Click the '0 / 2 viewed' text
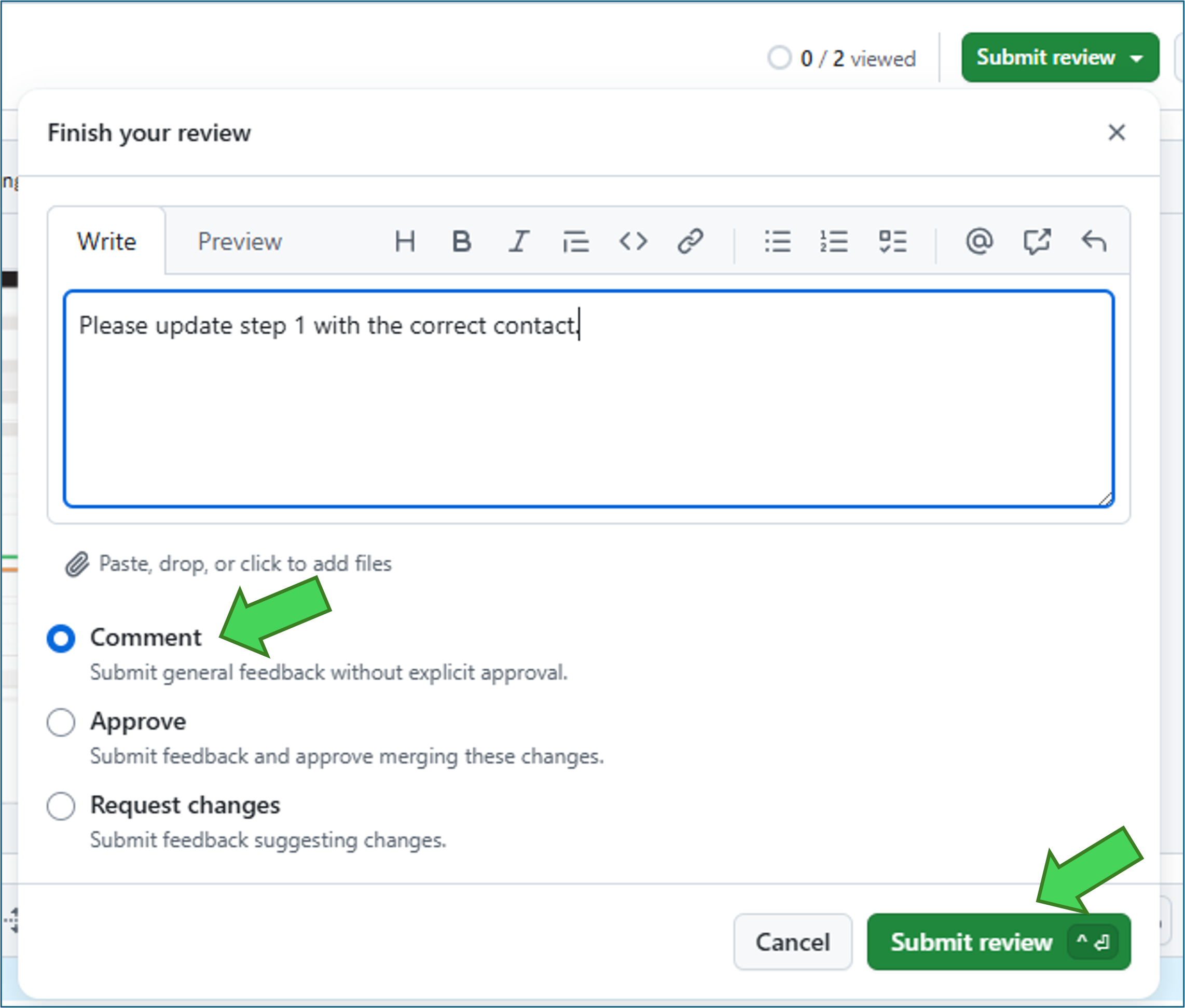The width and height of the screenshot is (1185, 1008). (x=858, y=58)
